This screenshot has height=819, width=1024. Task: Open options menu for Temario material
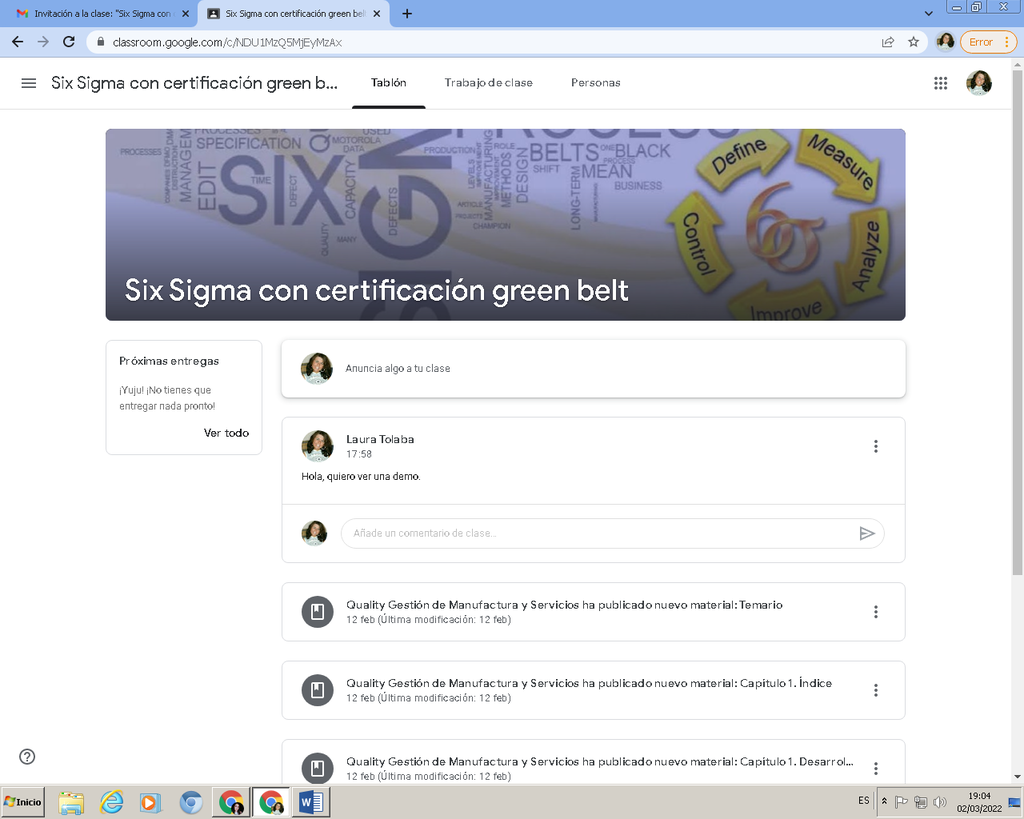click(876, 612)
